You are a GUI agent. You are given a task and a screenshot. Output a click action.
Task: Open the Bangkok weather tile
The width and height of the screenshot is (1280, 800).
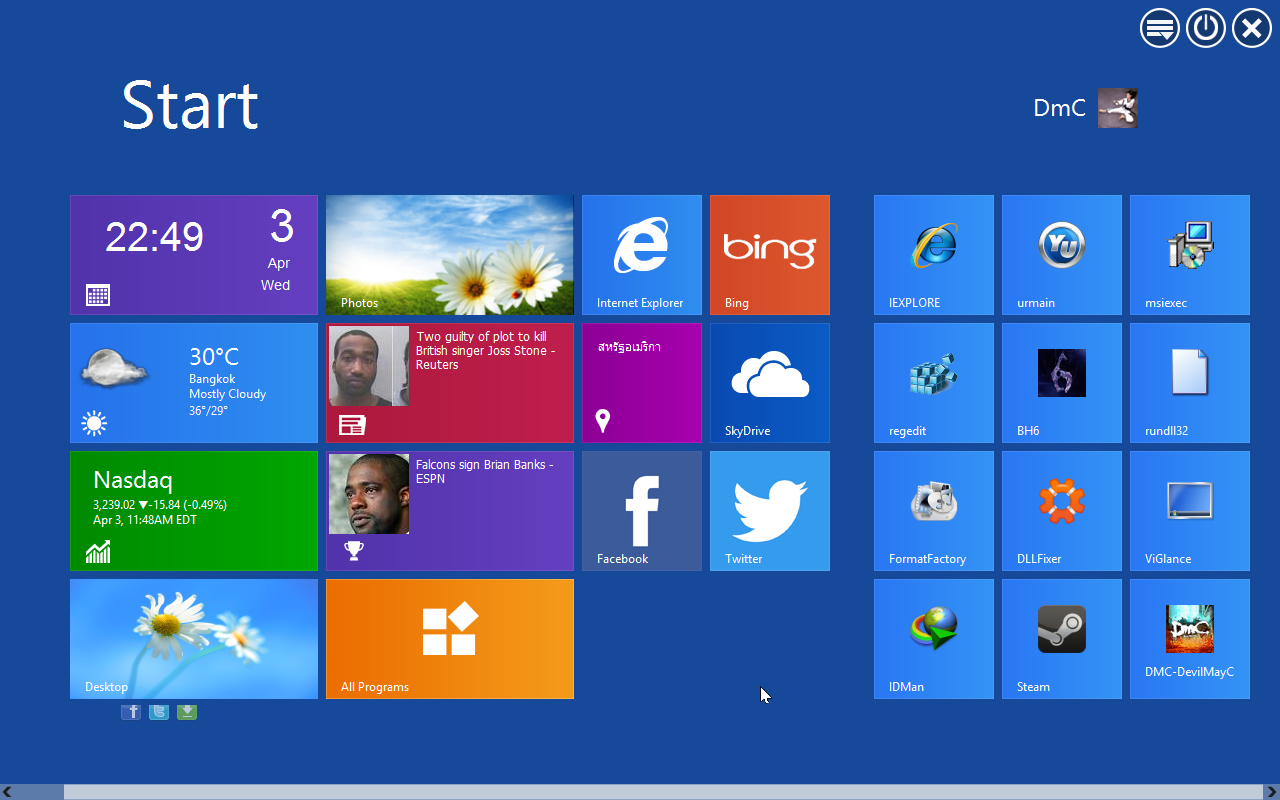[x=194, y=383]
